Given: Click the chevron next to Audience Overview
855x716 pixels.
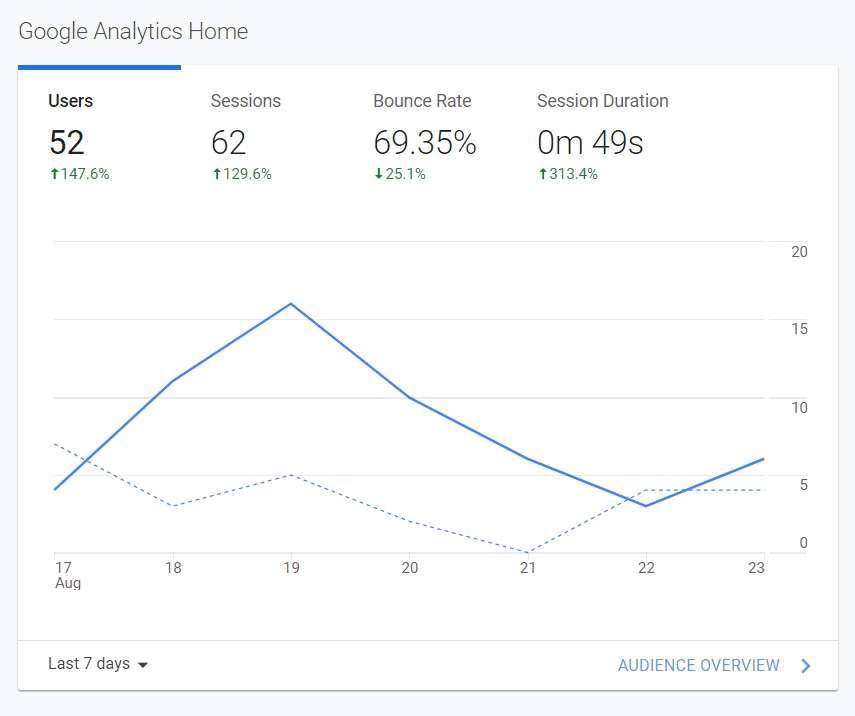Looking at the screenshot, I should pos(806,665).
